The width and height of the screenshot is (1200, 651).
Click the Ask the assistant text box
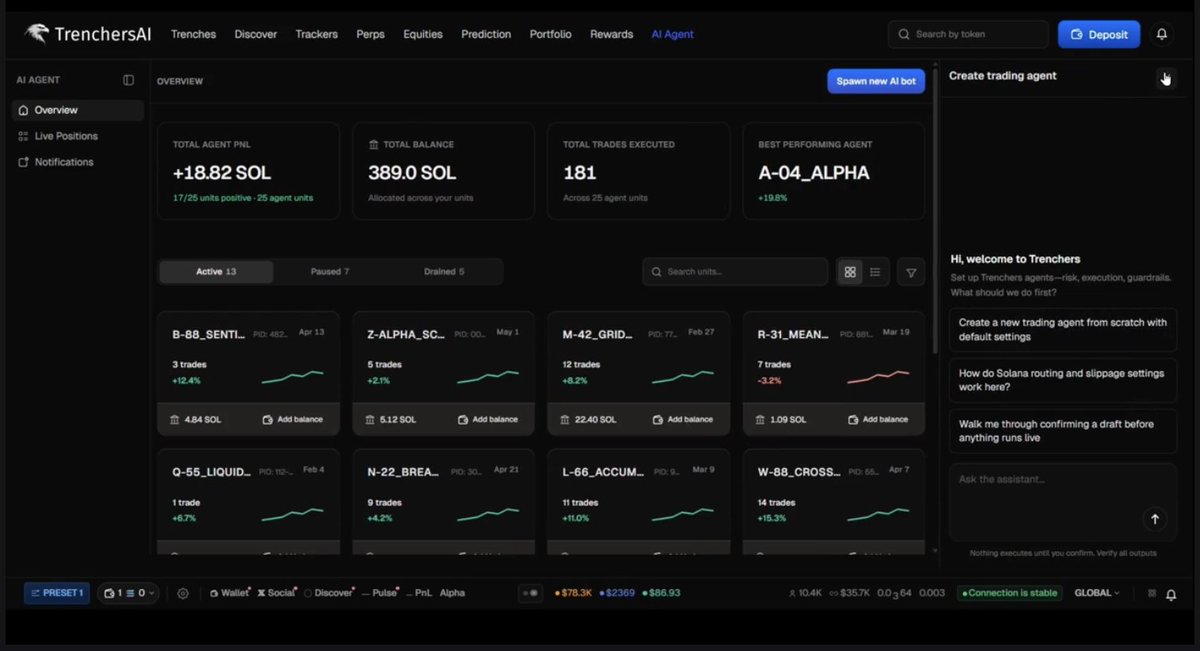1063,502
